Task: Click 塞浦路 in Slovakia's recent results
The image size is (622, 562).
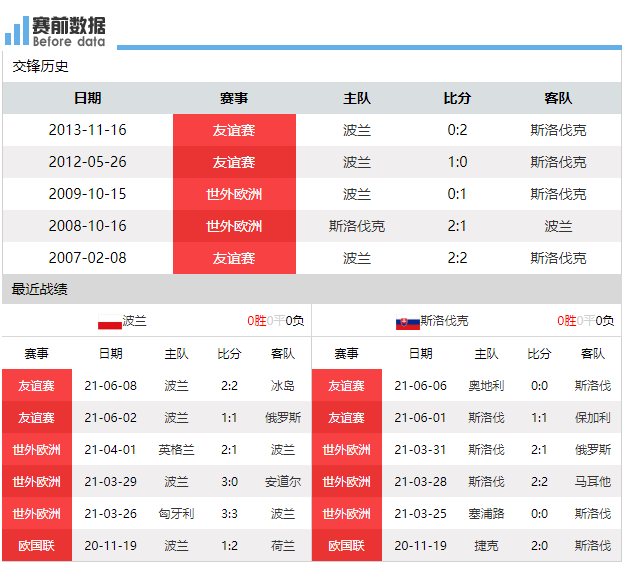Action: point(486,514)
